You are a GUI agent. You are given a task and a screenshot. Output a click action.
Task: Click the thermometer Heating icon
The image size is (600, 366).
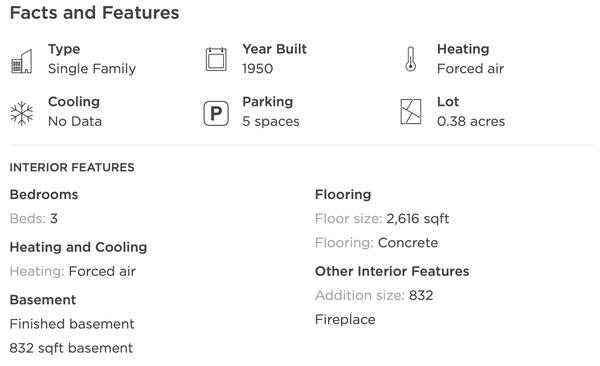click(x=411, y=59)
